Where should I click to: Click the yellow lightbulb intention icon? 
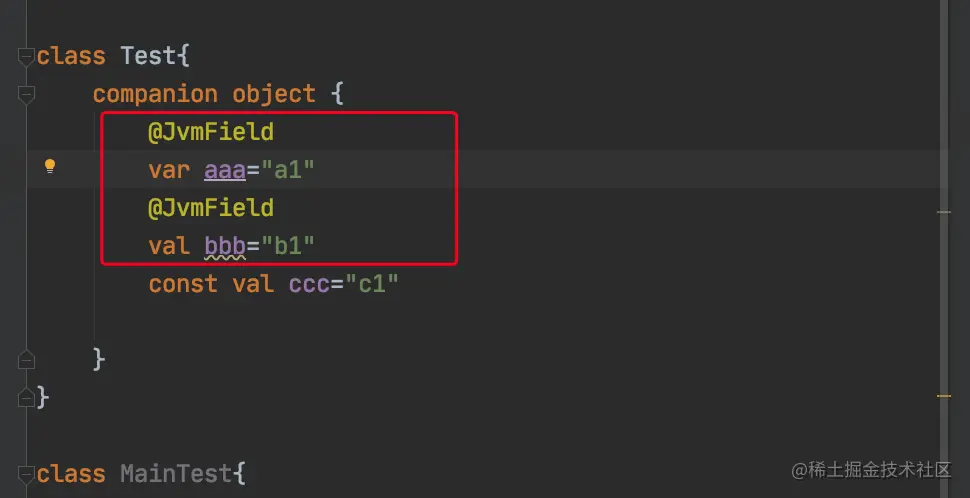click(x=50, y=167)
